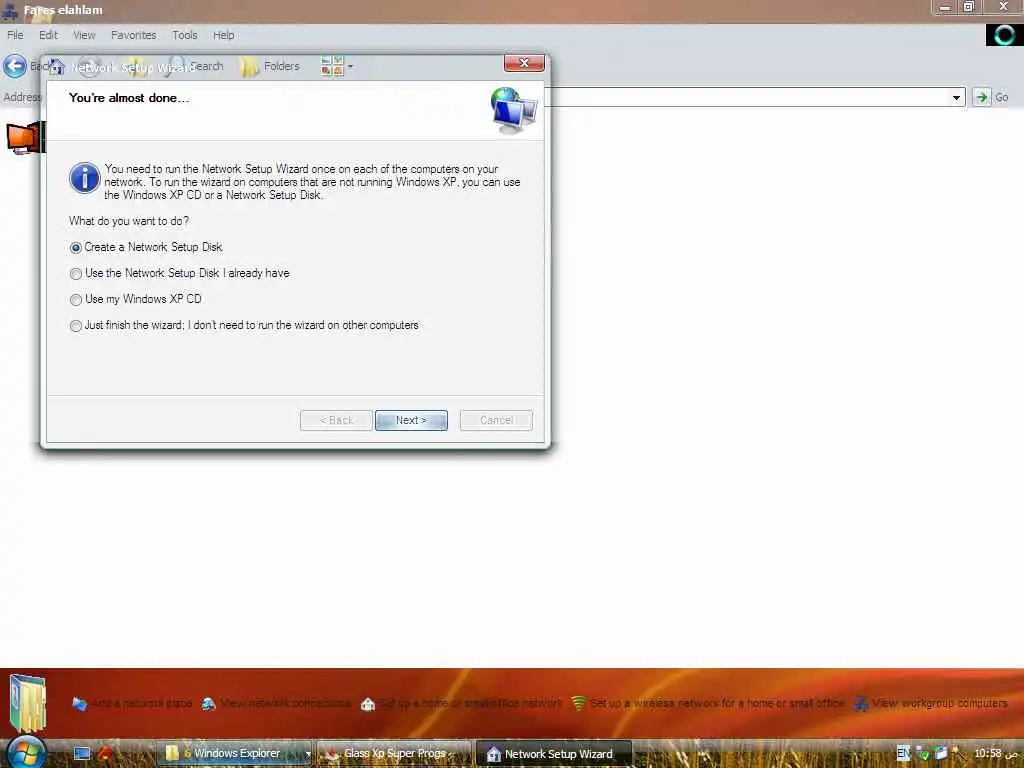Click the View workgroup computers link
Viewport: 1024px width, 768px height.
click(939, 703)
